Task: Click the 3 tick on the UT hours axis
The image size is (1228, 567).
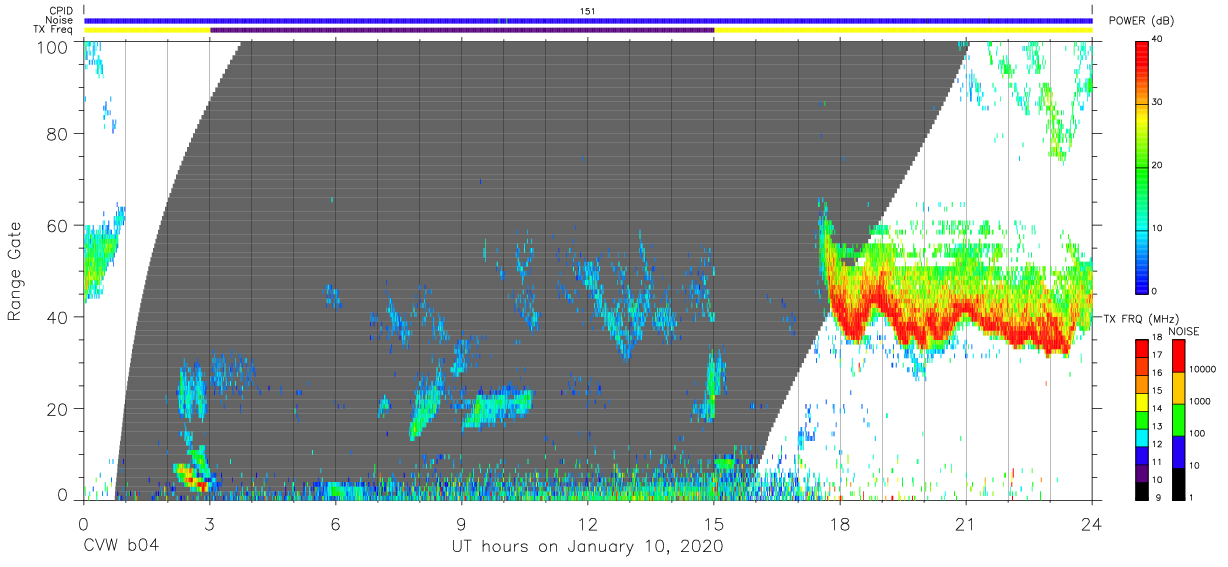Action: 209,523
